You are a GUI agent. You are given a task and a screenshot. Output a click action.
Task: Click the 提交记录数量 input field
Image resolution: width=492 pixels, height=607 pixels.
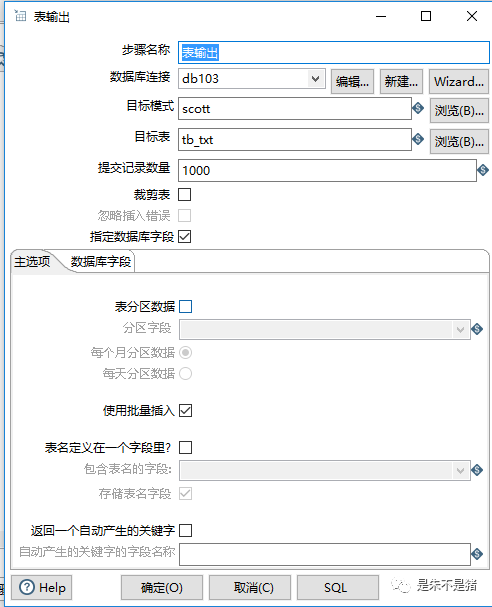click(x=327, y=170)
